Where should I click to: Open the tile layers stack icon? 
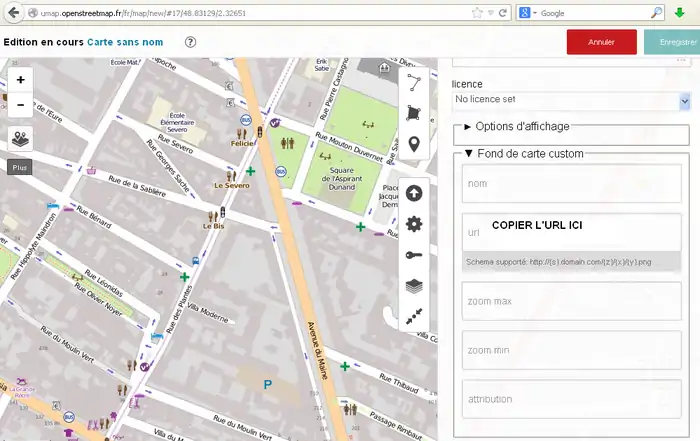pyautogui.click(x=414, y=286)
